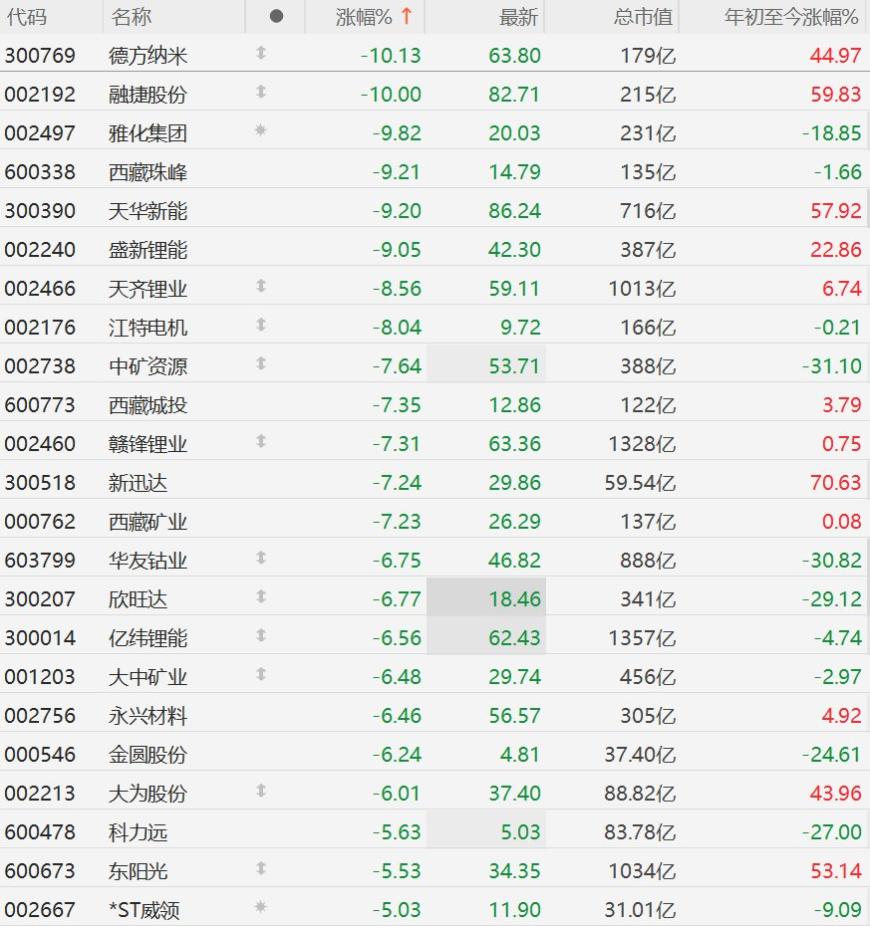Click the marker icon in the 江特电机 row
The image size is (870, 926).
tap(261, 325)
